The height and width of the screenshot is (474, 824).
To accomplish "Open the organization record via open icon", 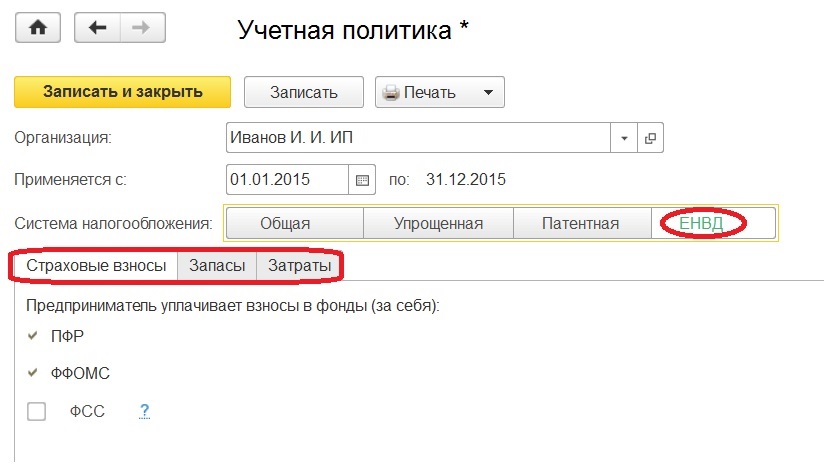I will coord(650,138).
